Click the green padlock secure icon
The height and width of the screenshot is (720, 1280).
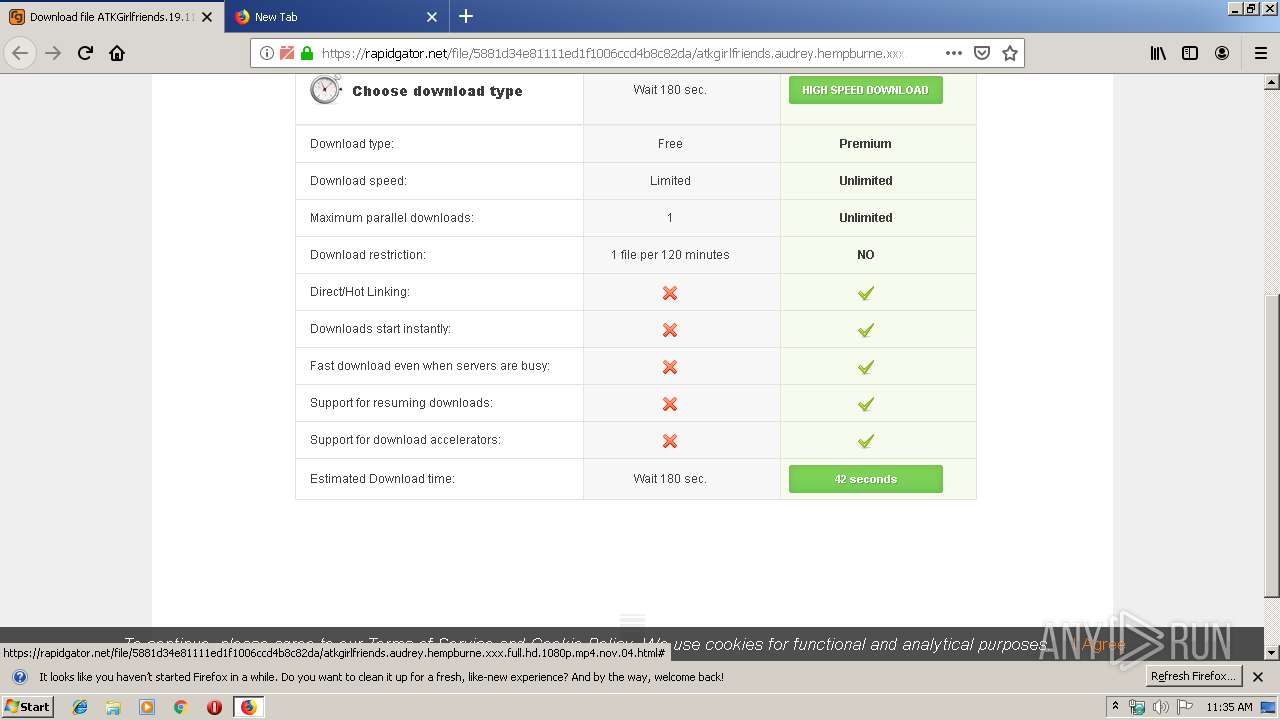coord(307,53)
